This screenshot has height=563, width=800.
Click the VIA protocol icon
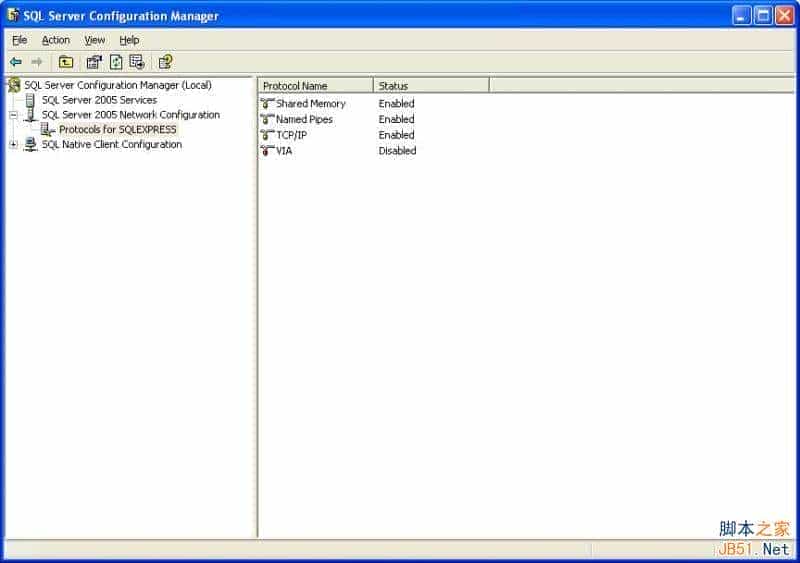click(x=267, y=151)
